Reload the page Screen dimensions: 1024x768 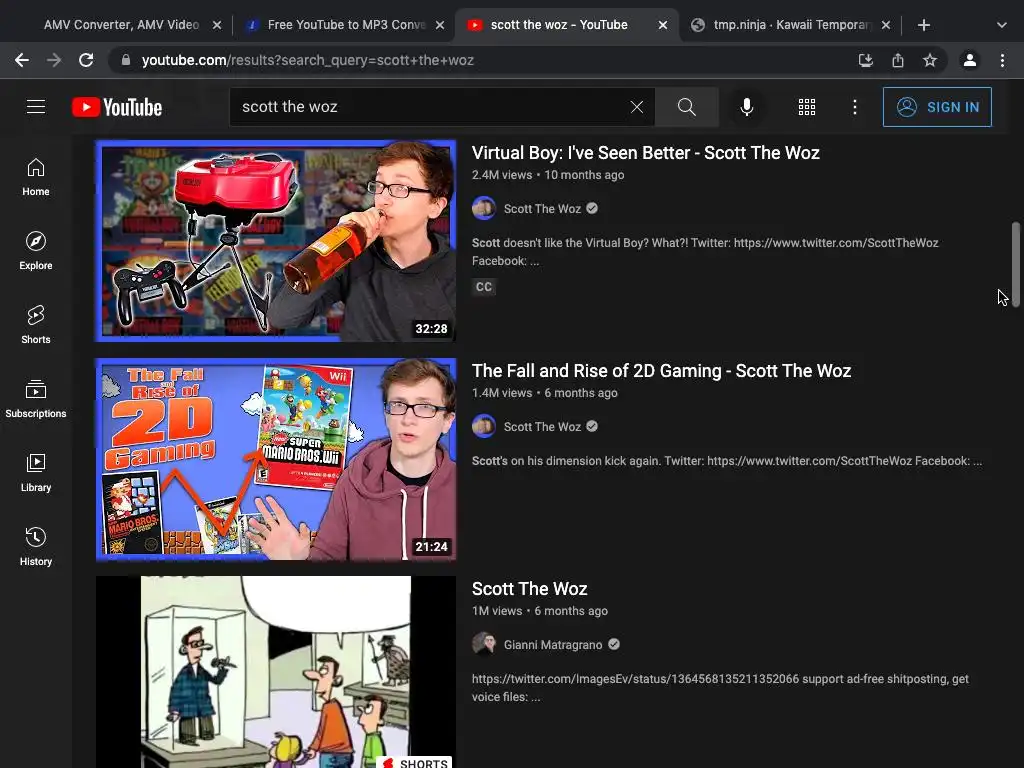coord(86,60)
